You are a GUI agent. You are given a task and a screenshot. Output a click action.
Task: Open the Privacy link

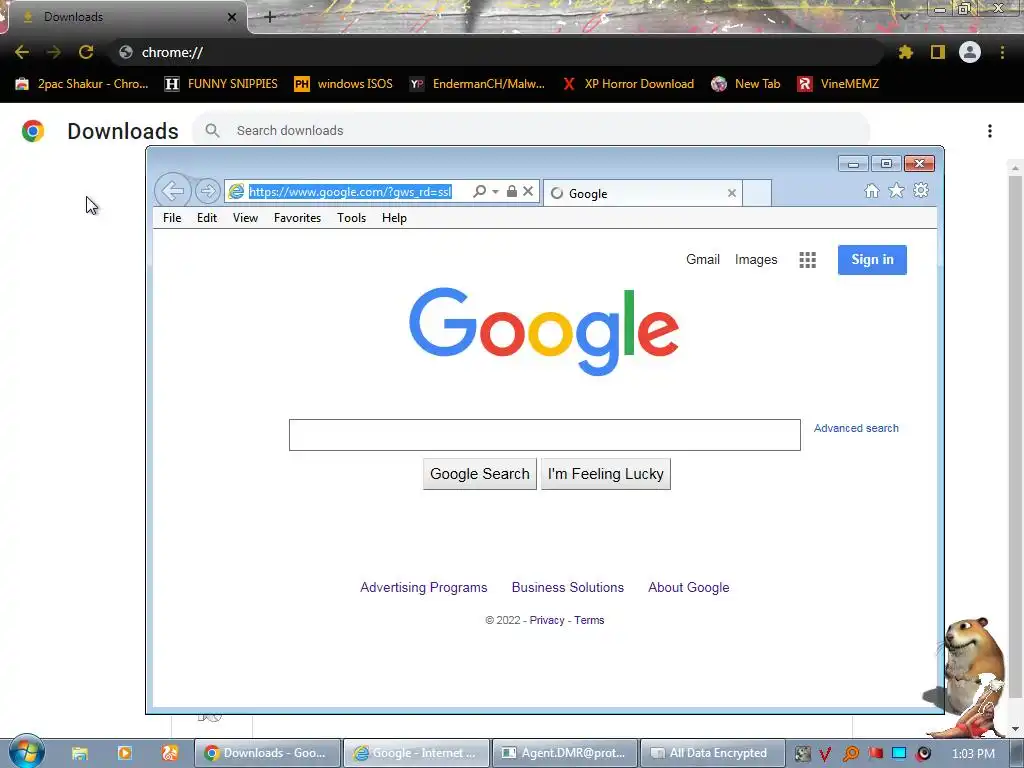coord(547,620)
